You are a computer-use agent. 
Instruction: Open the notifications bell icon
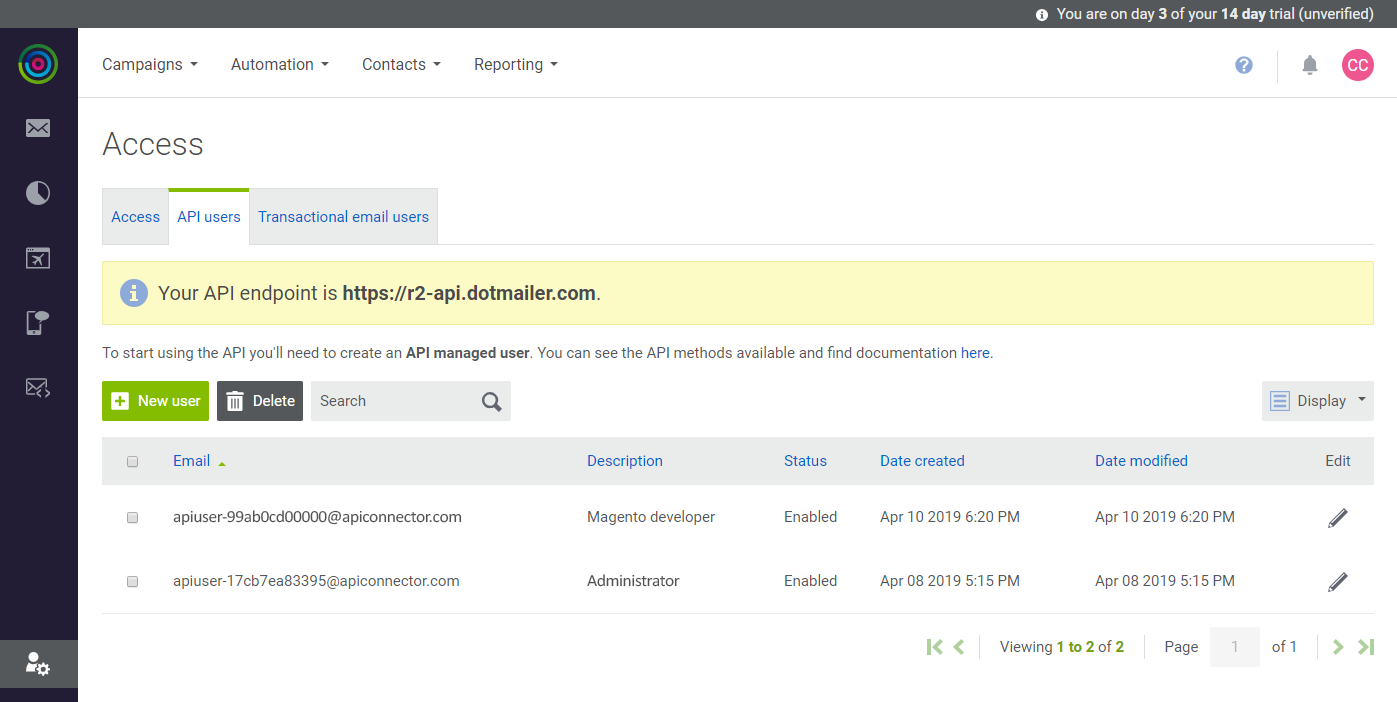1310,65
